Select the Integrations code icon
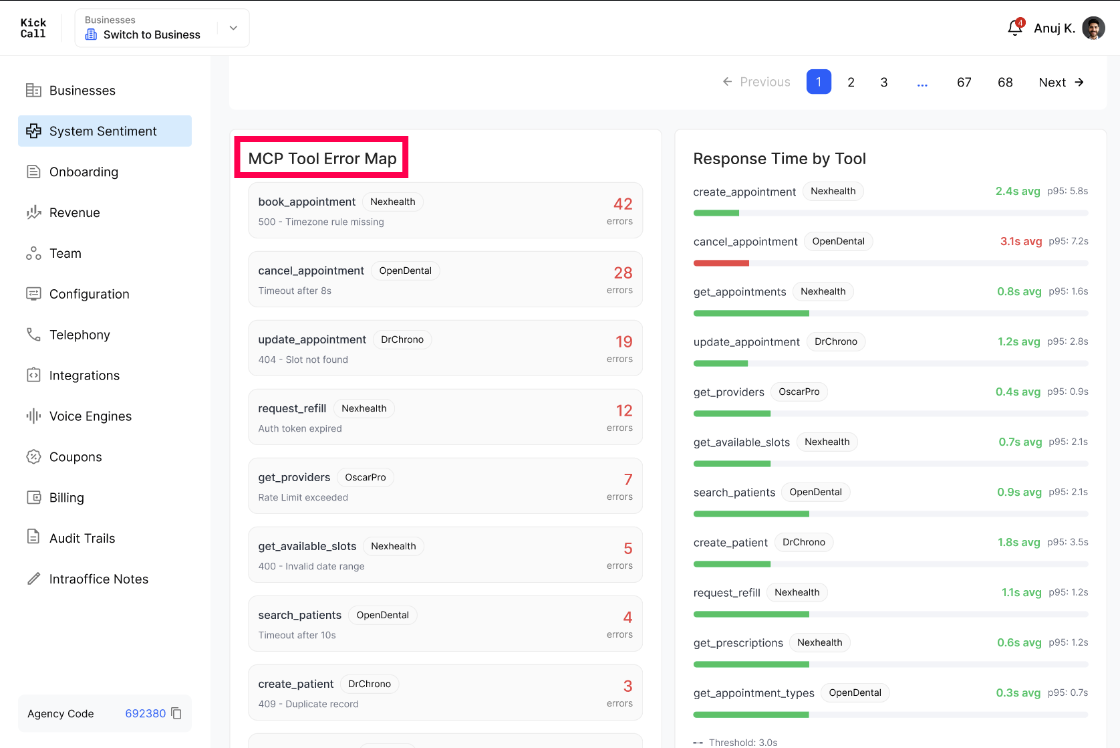Screen dimensions: 1120x748 click(x=34, y=375)
